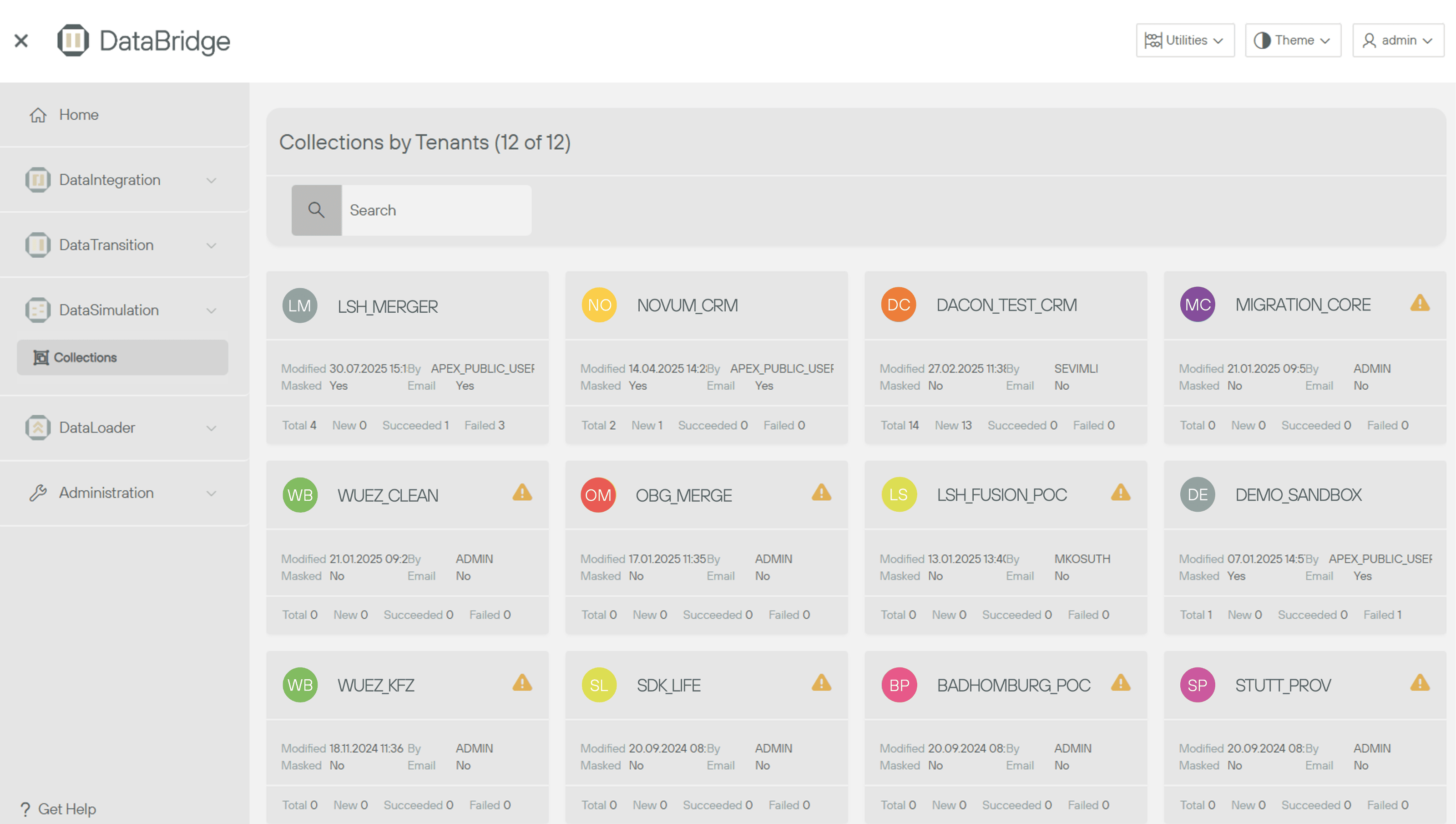
Task: Click the LM avatar of LSH_MERGER
Action: 299,305
